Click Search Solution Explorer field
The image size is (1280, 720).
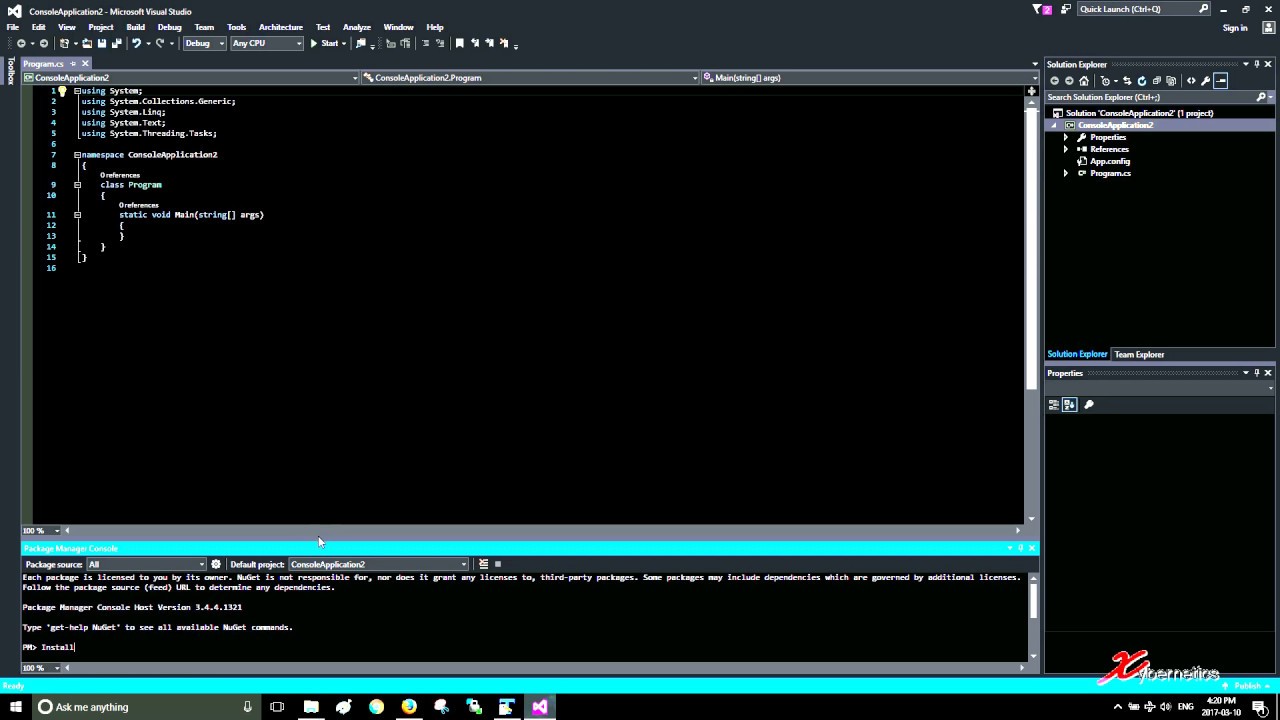(x=1159, y=97)
